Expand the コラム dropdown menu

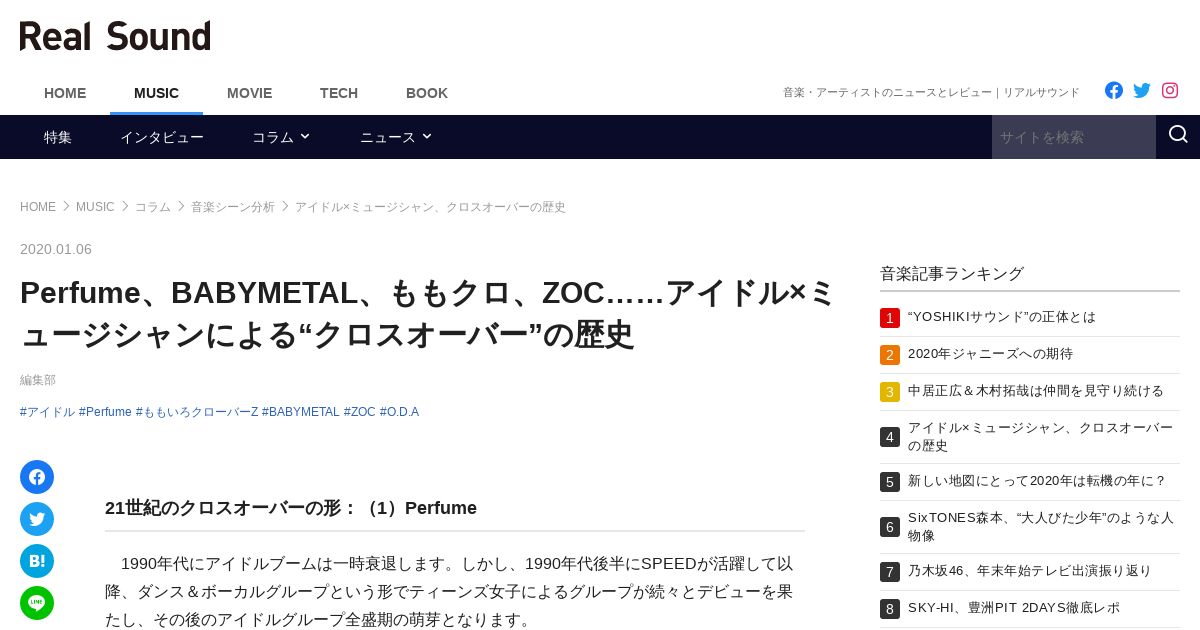pos(281,137)
